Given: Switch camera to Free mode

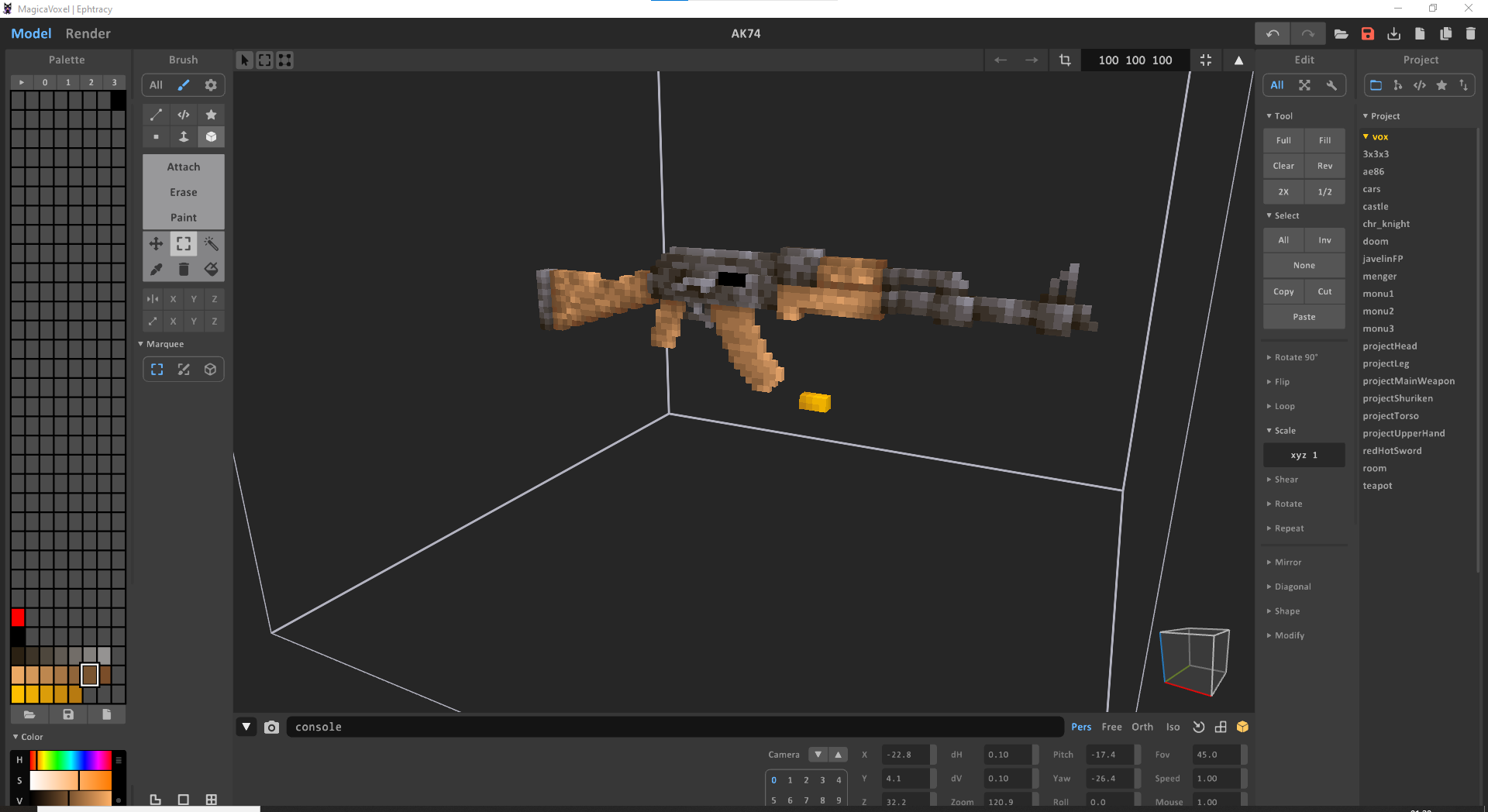Looking at the screenshot, I should click(x=1111, y=727).
